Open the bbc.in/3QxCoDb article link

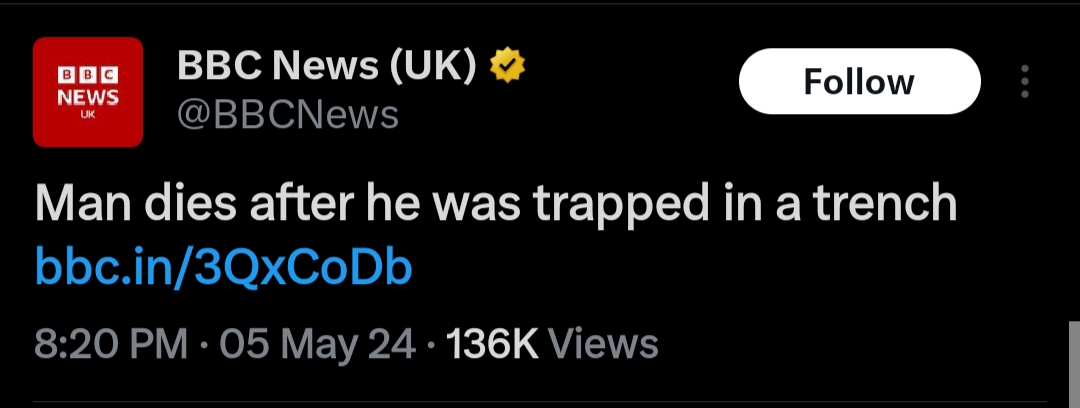pyautogui.click(x=224, y=268)
